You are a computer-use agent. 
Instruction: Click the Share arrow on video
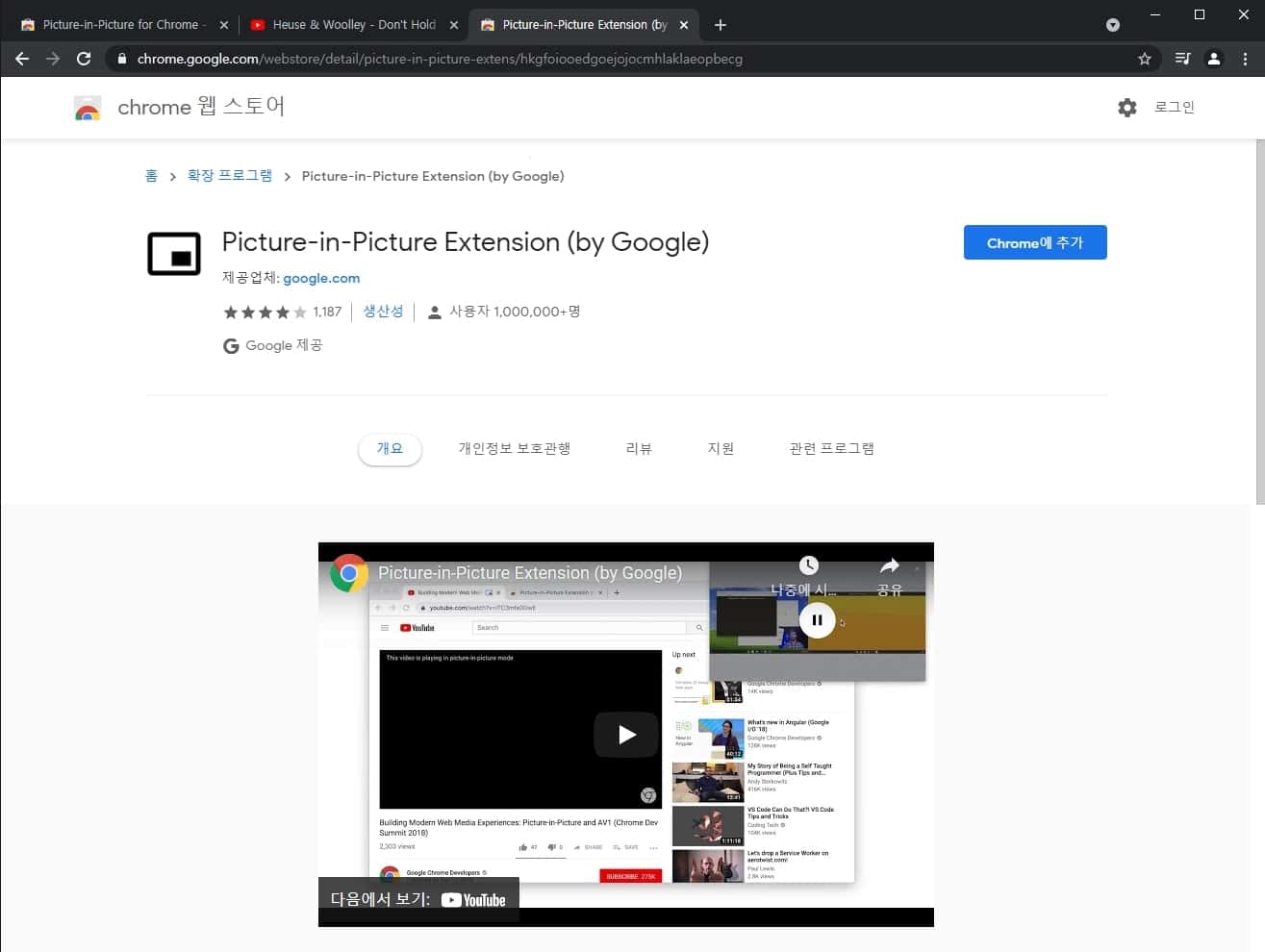(x=889, y=566)
